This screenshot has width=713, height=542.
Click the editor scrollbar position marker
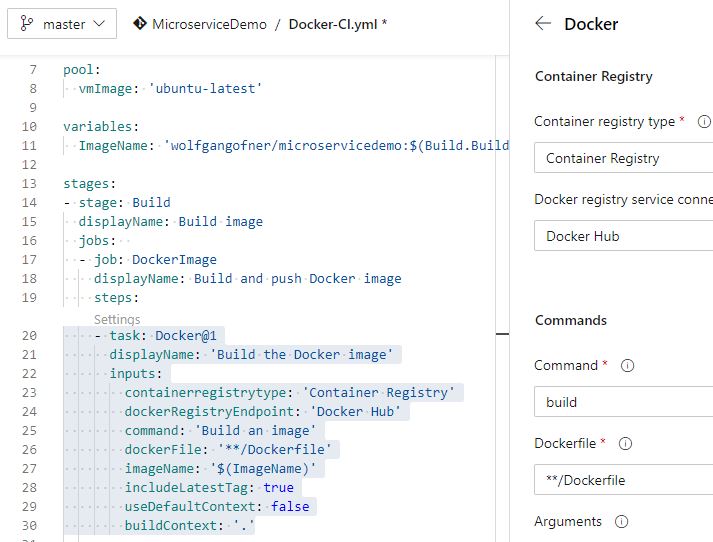[x=502, y=334]
